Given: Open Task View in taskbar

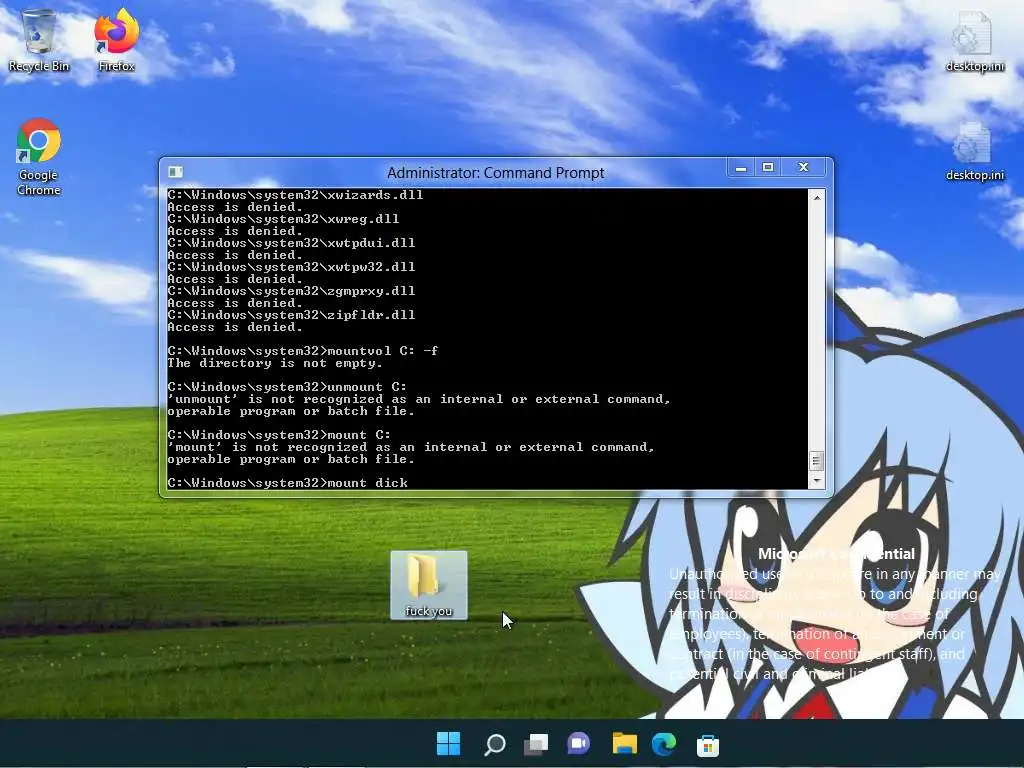Looking at the screenshot, I should [536, 744].
